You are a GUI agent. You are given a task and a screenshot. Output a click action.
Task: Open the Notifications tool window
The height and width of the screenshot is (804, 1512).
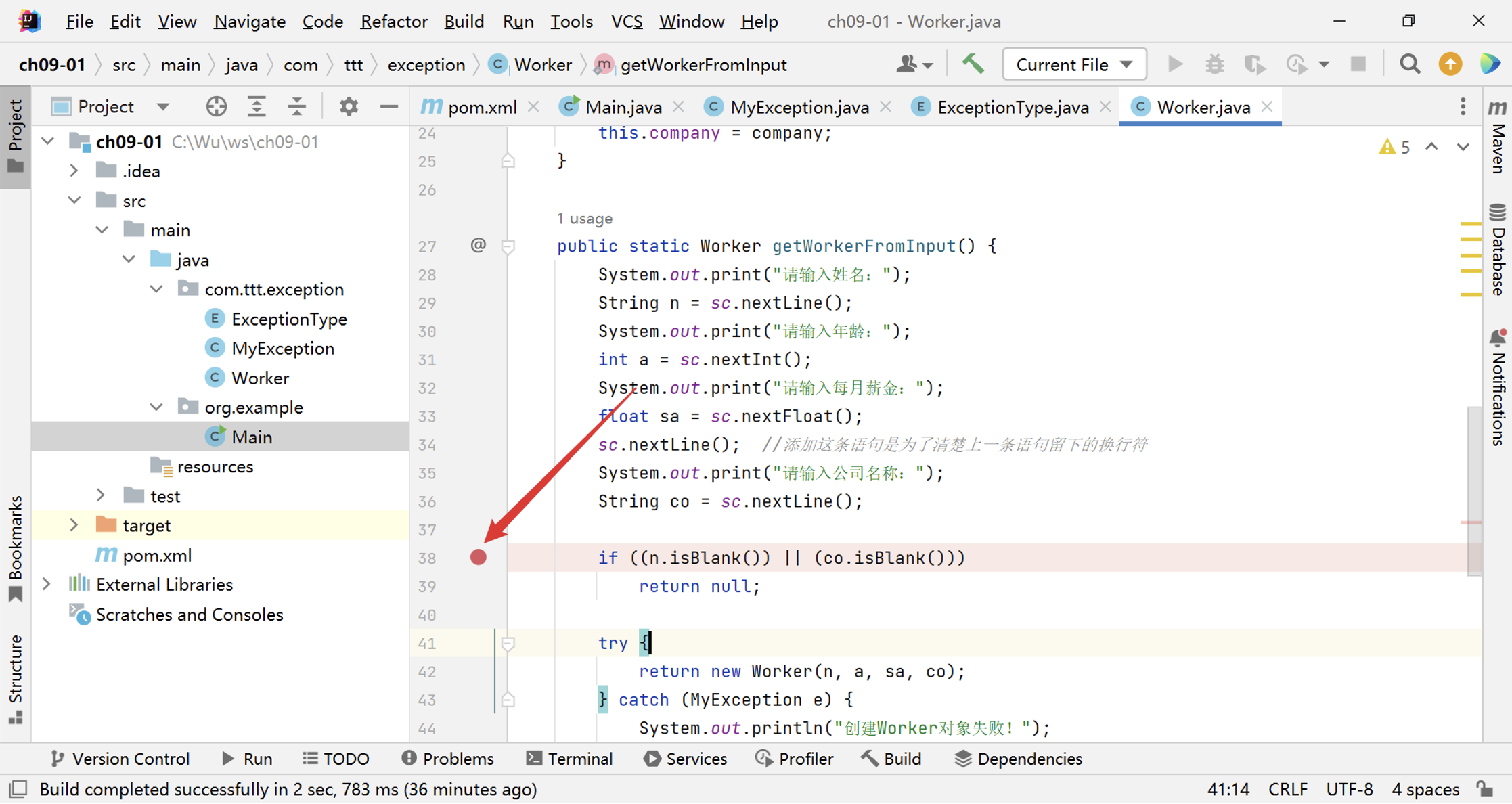tap(1497, 387)
